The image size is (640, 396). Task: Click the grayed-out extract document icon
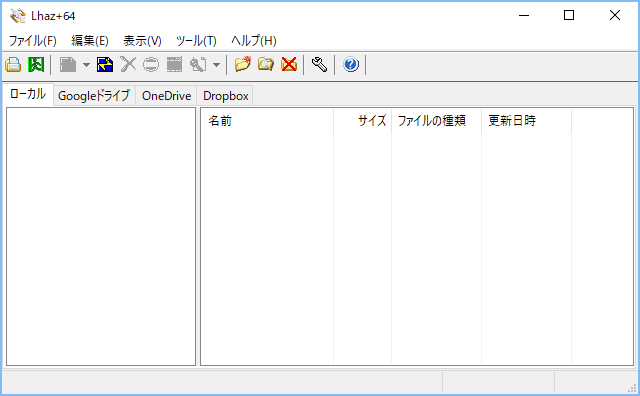[68, 65]
